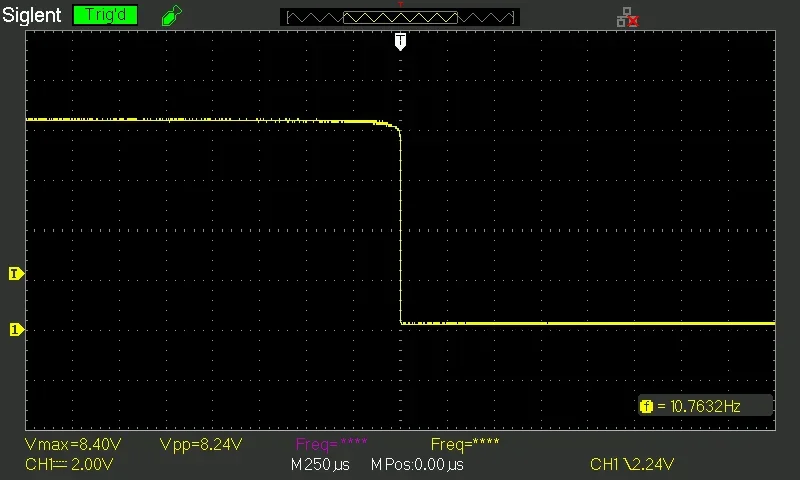Click the network disconnected icon
The width and height of the screenshot is (800, 480).
(628, 17)
